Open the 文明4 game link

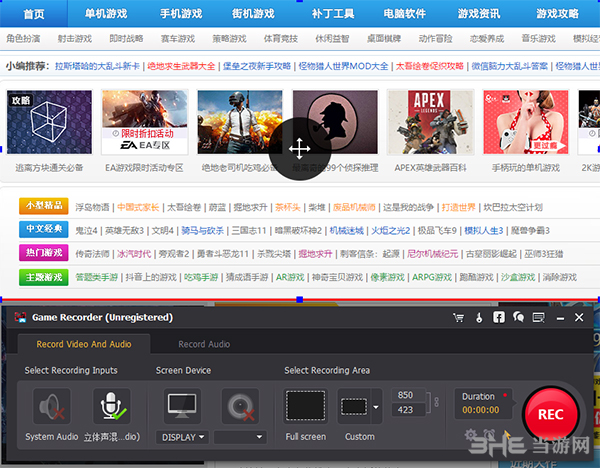163,231
